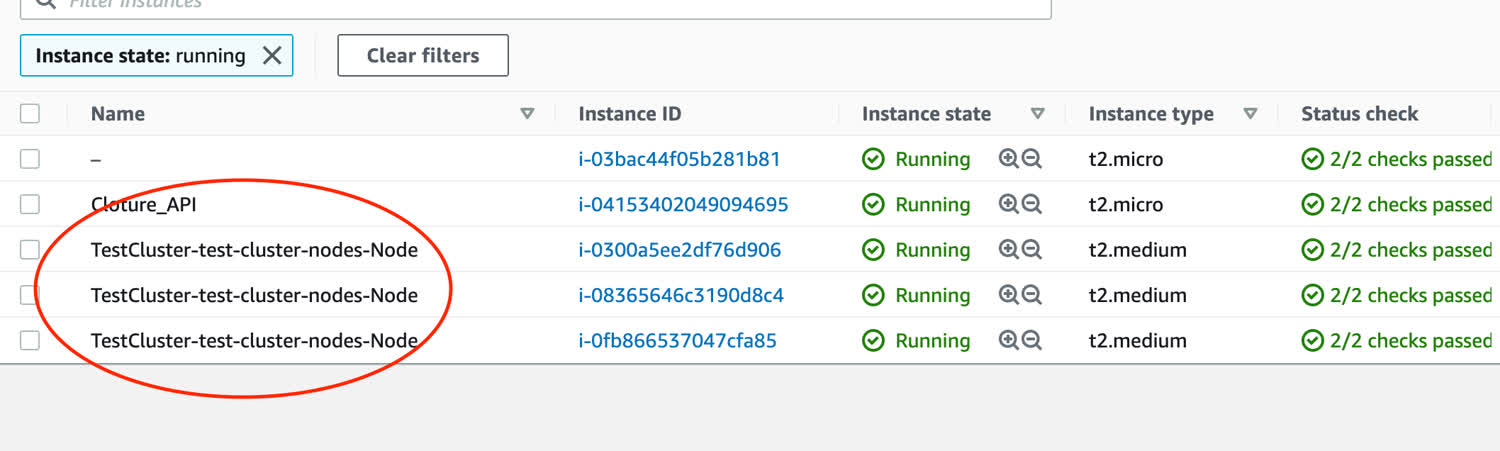
Task: Click zoom-out filter icon for i-0300a5ee2df76d906
Action: tap(1032, 250)
